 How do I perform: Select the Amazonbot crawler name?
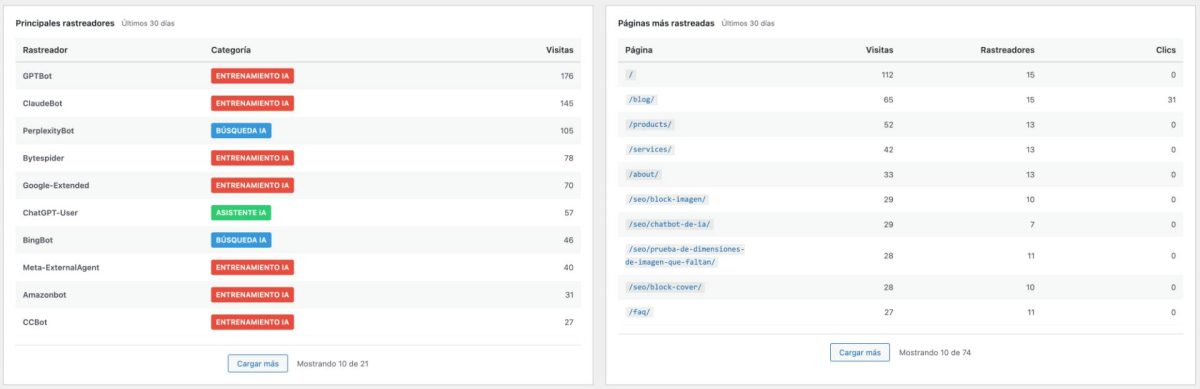click(46, 294)
